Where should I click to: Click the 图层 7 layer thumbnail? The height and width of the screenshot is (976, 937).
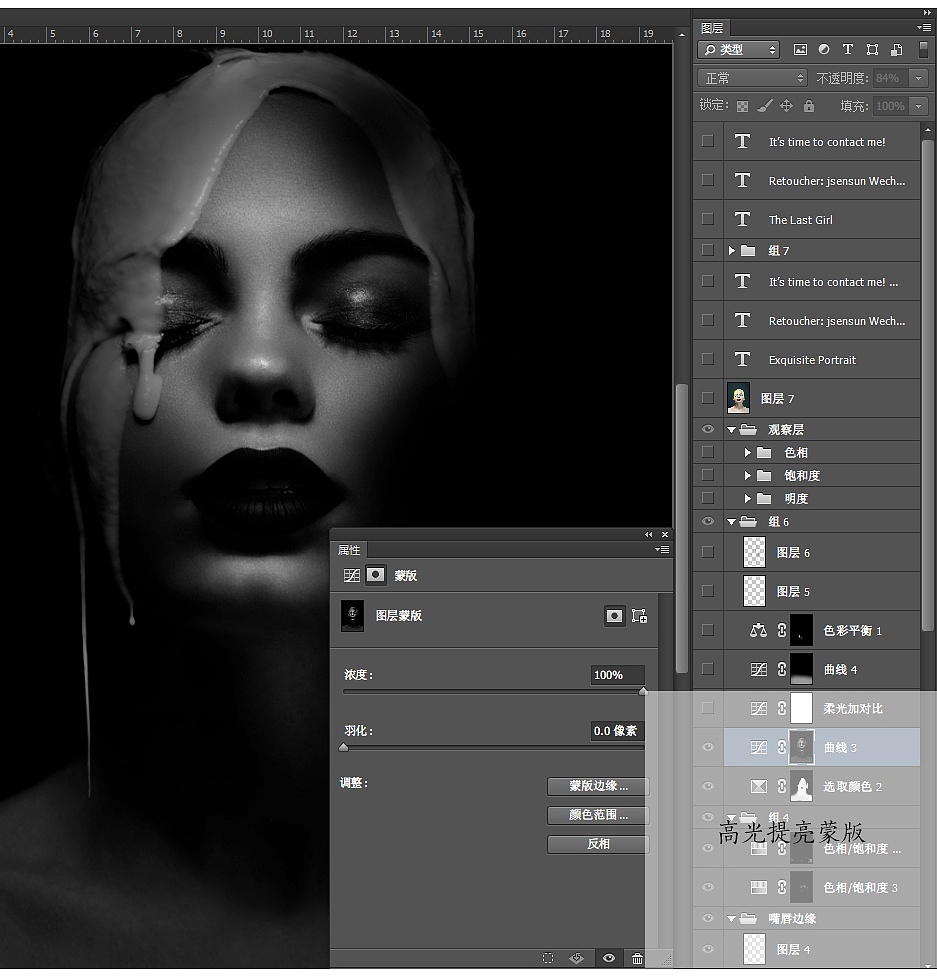click(x=738, y=398)
